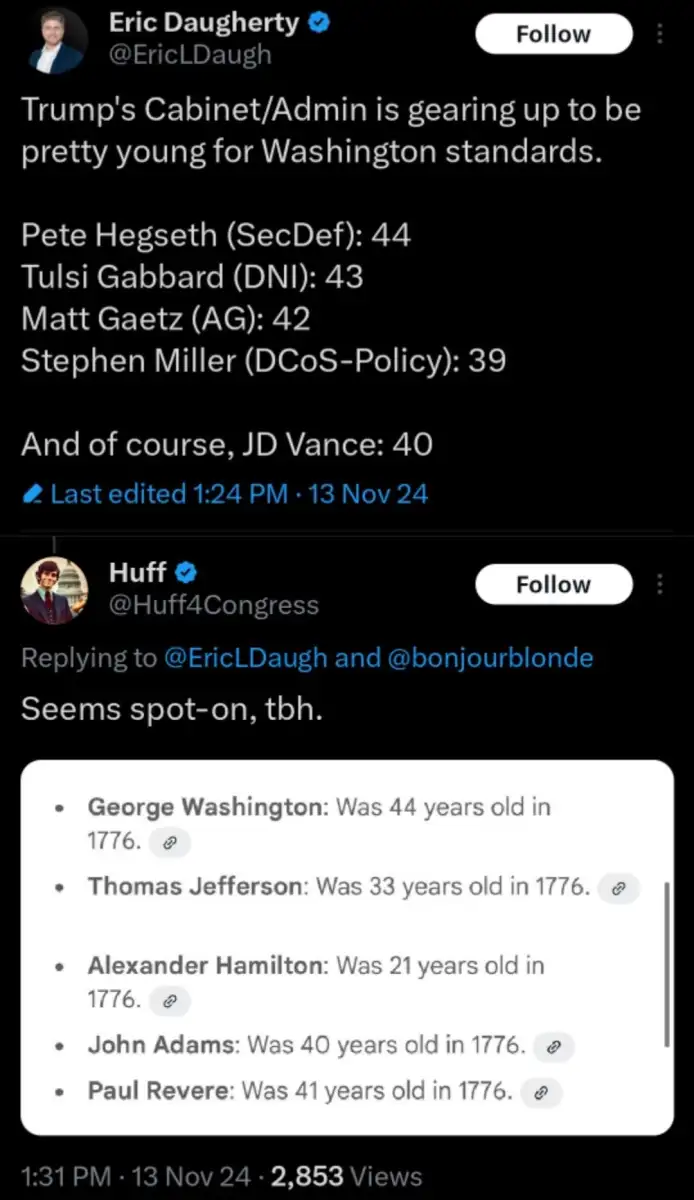Click the verified badge next to Huff
694x1200 pixels.
tap(186, 573)
